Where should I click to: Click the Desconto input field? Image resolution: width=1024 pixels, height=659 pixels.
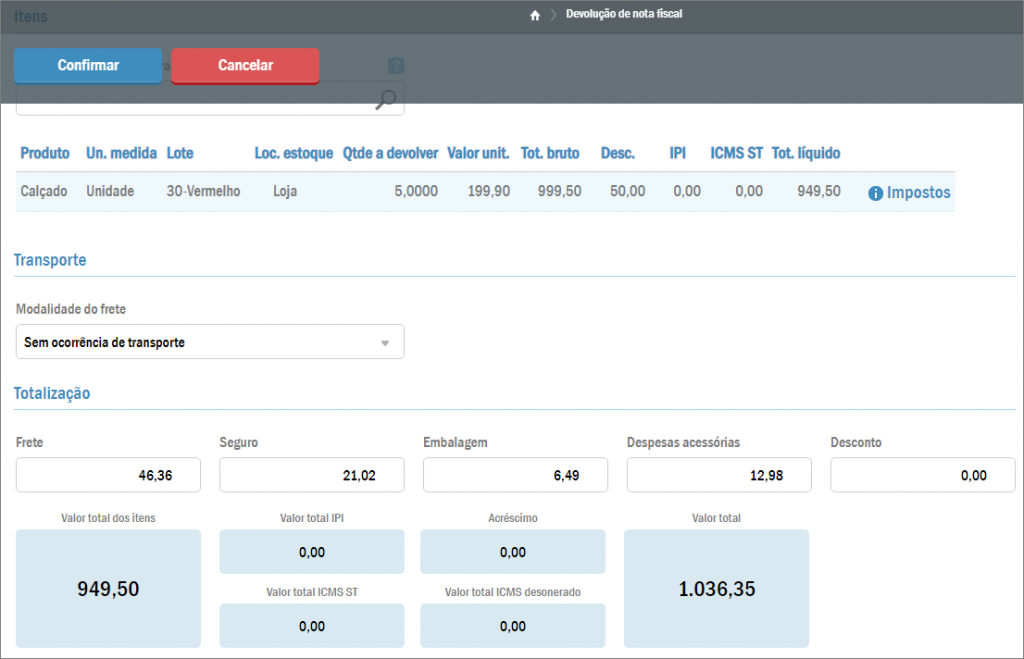click(922, 476)
